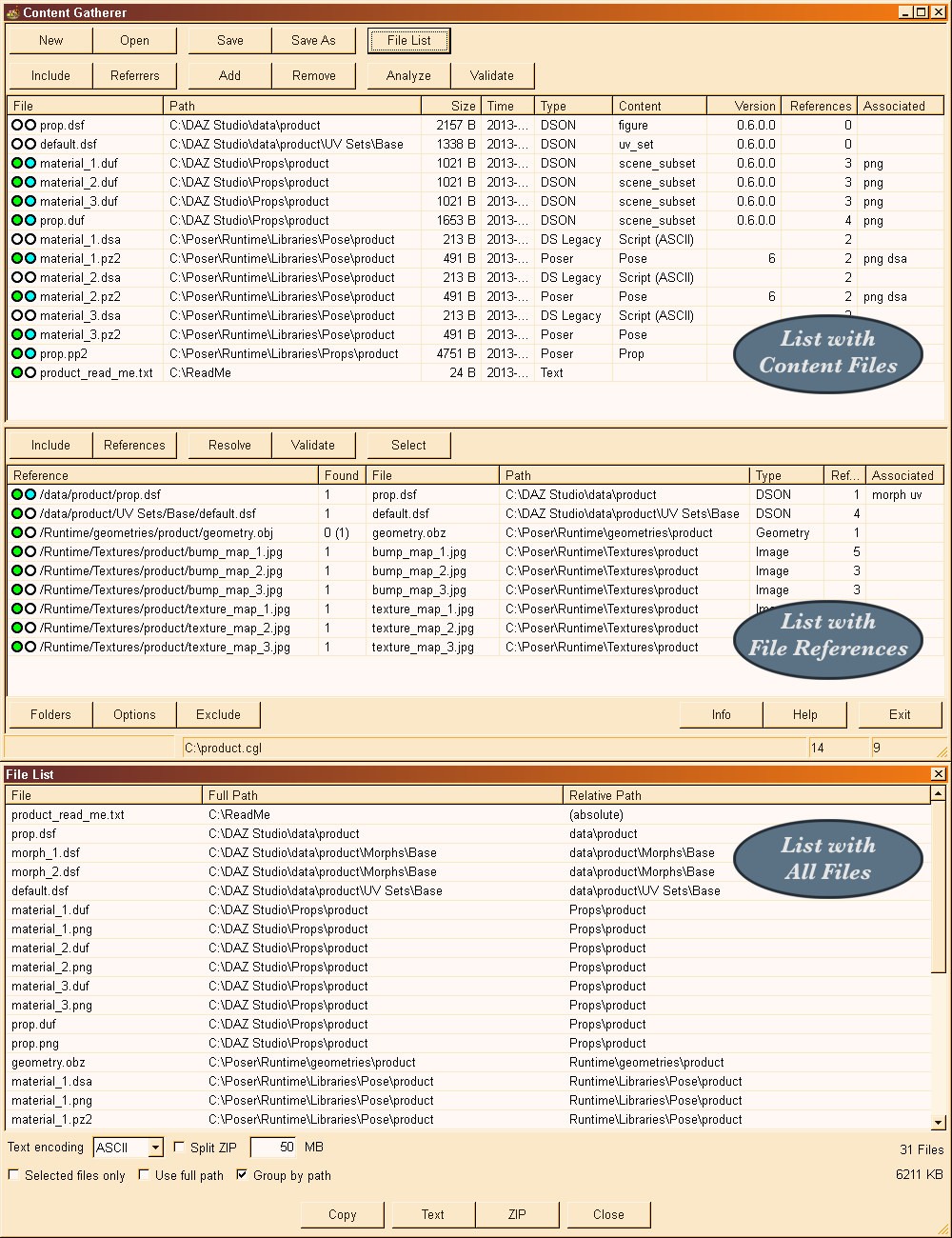The image size is (952, 1238).
Task: Click the Copy button at the bottom
Action: [x=342, y=1214]
